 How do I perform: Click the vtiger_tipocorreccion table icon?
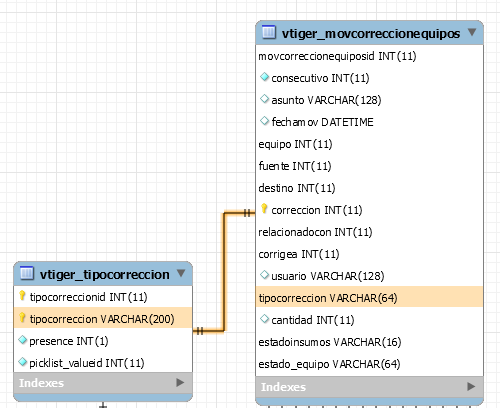(x=27, y=273)
